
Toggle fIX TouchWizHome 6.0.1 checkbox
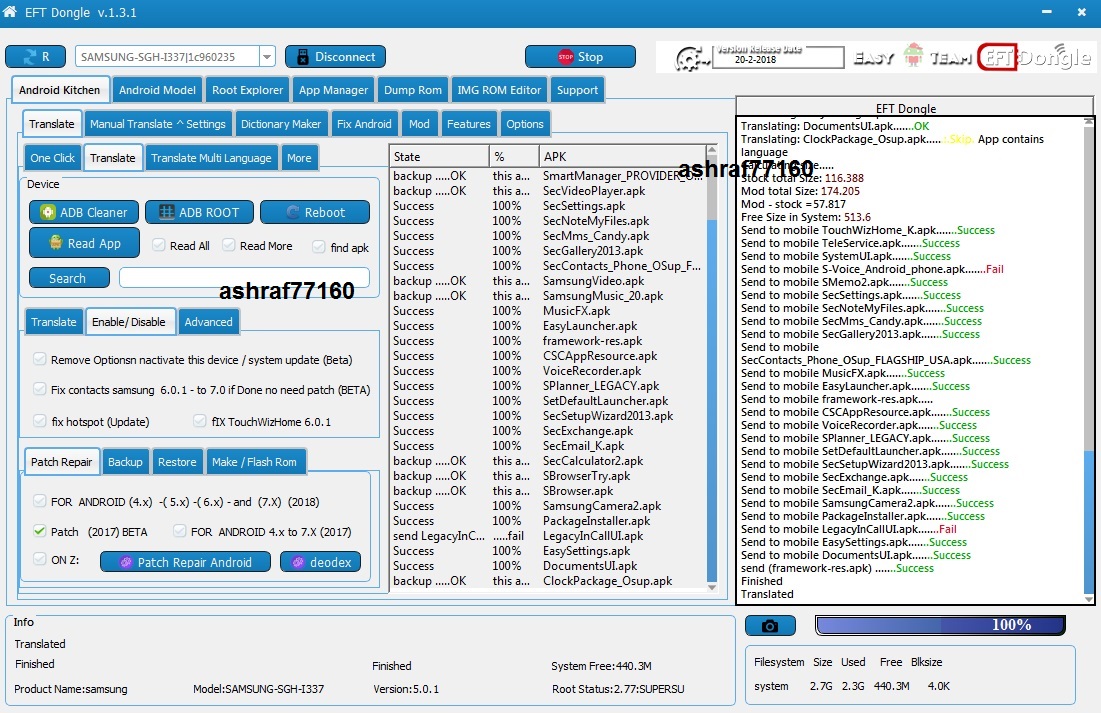pyautogui.click(x=200, y=421)
